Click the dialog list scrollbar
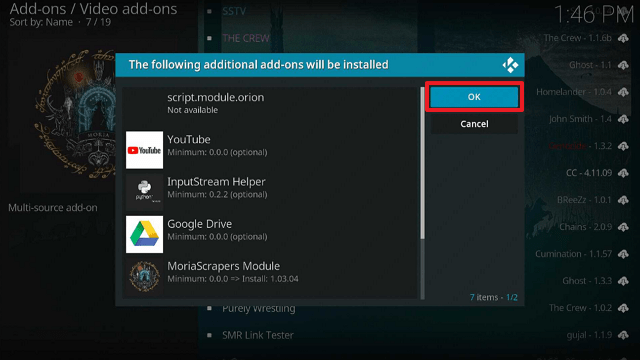This screenshot has width=640, height=360. click(x=422, y=163)
